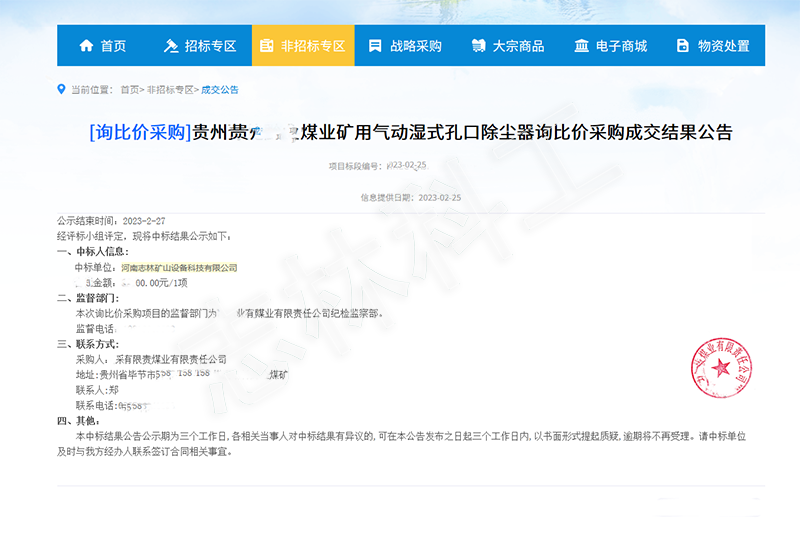Click the house icon beside 首页
The width and height of the screenshot is (800, 544).
tap(86, 46)
